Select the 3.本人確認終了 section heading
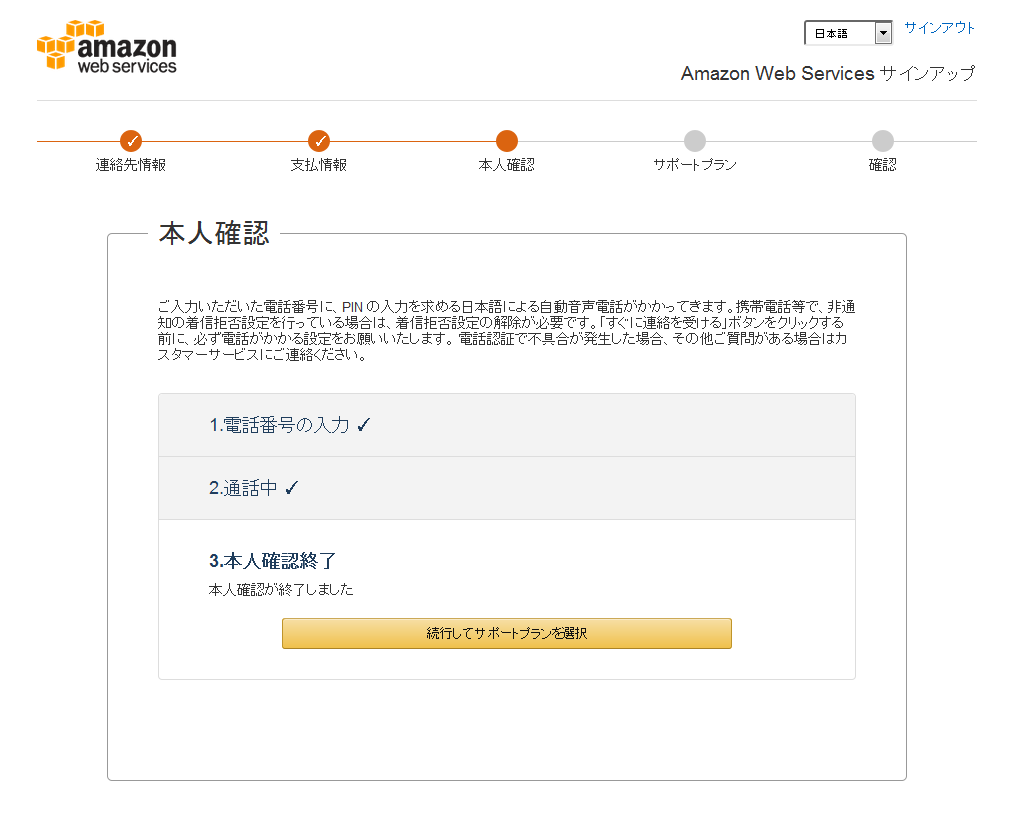This screenshot has height=826, width=1026. tap(272, 561)
